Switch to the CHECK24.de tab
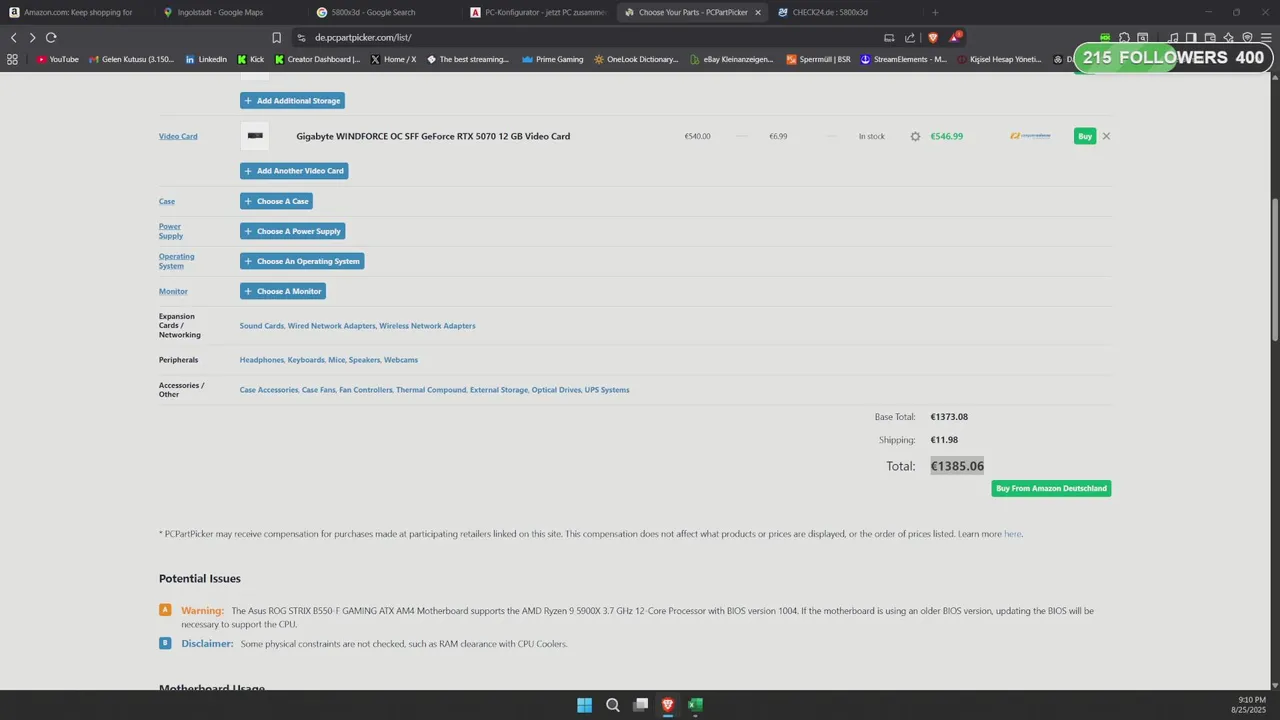The image size is (1280, 720). point(845,12)
